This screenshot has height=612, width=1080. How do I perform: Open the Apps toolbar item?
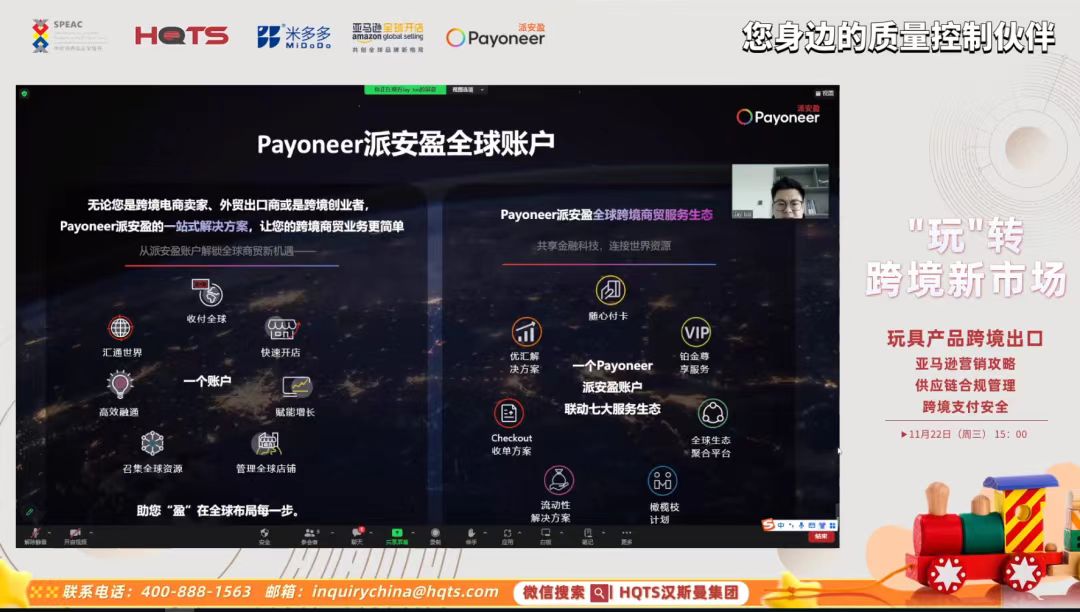pyautogui.click(x=508, y=535)
